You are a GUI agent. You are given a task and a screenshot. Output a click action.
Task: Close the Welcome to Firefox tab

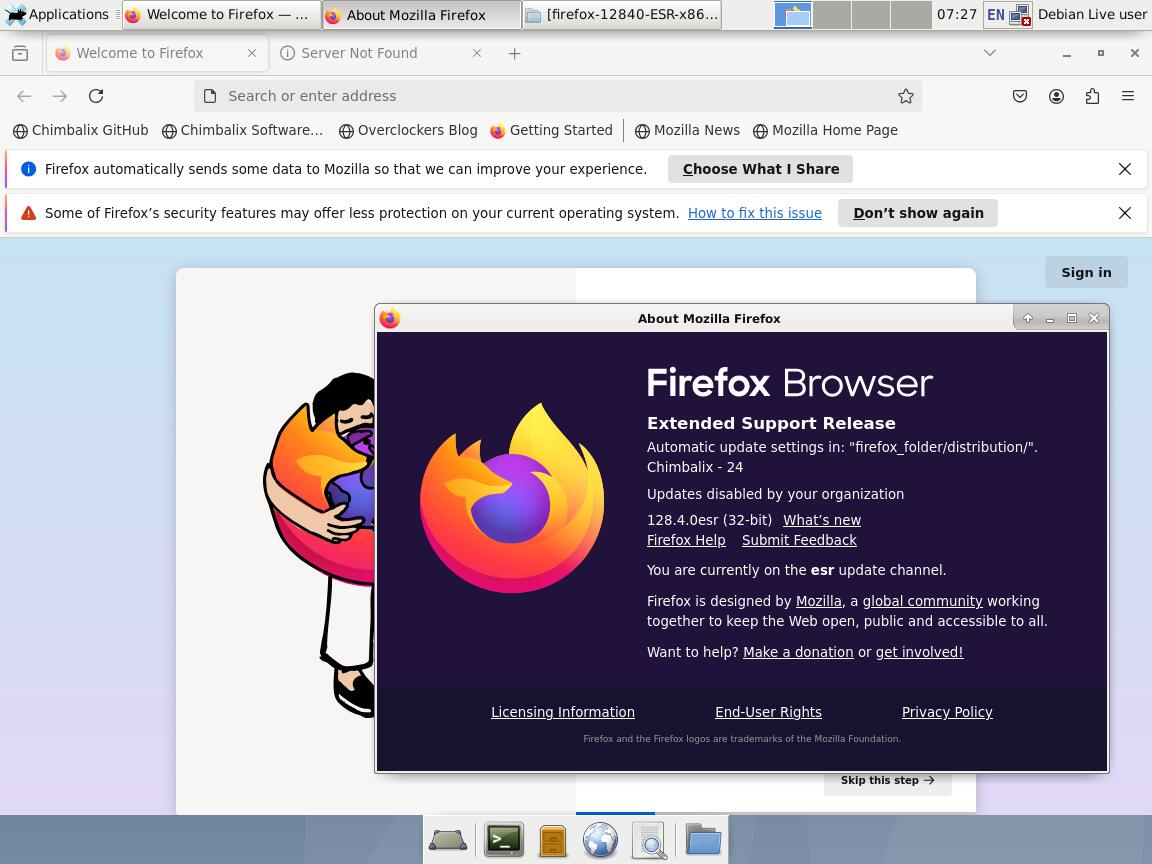252,53
